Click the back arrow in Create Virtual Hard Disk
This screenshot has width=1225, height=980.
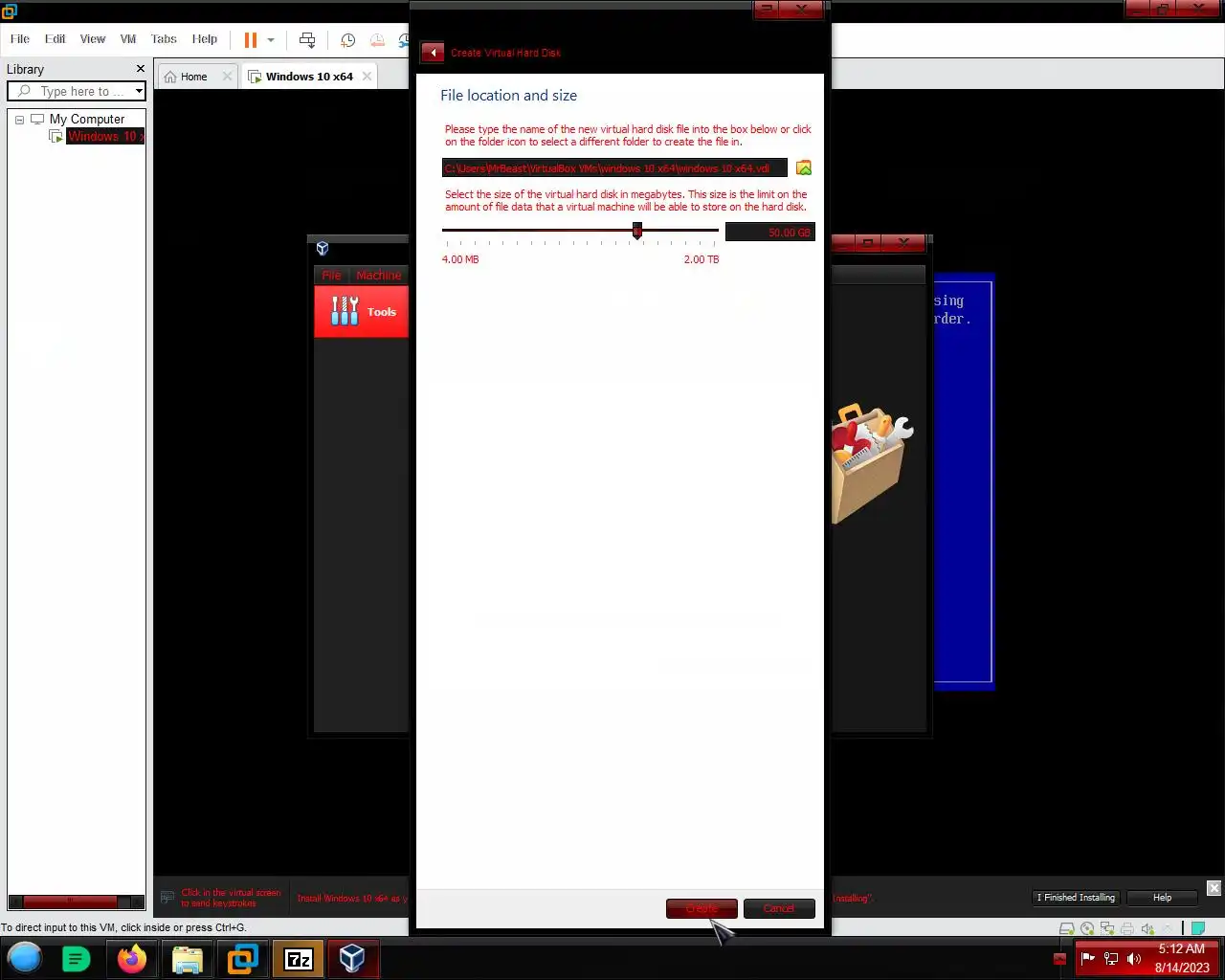(x=433, y=53)
